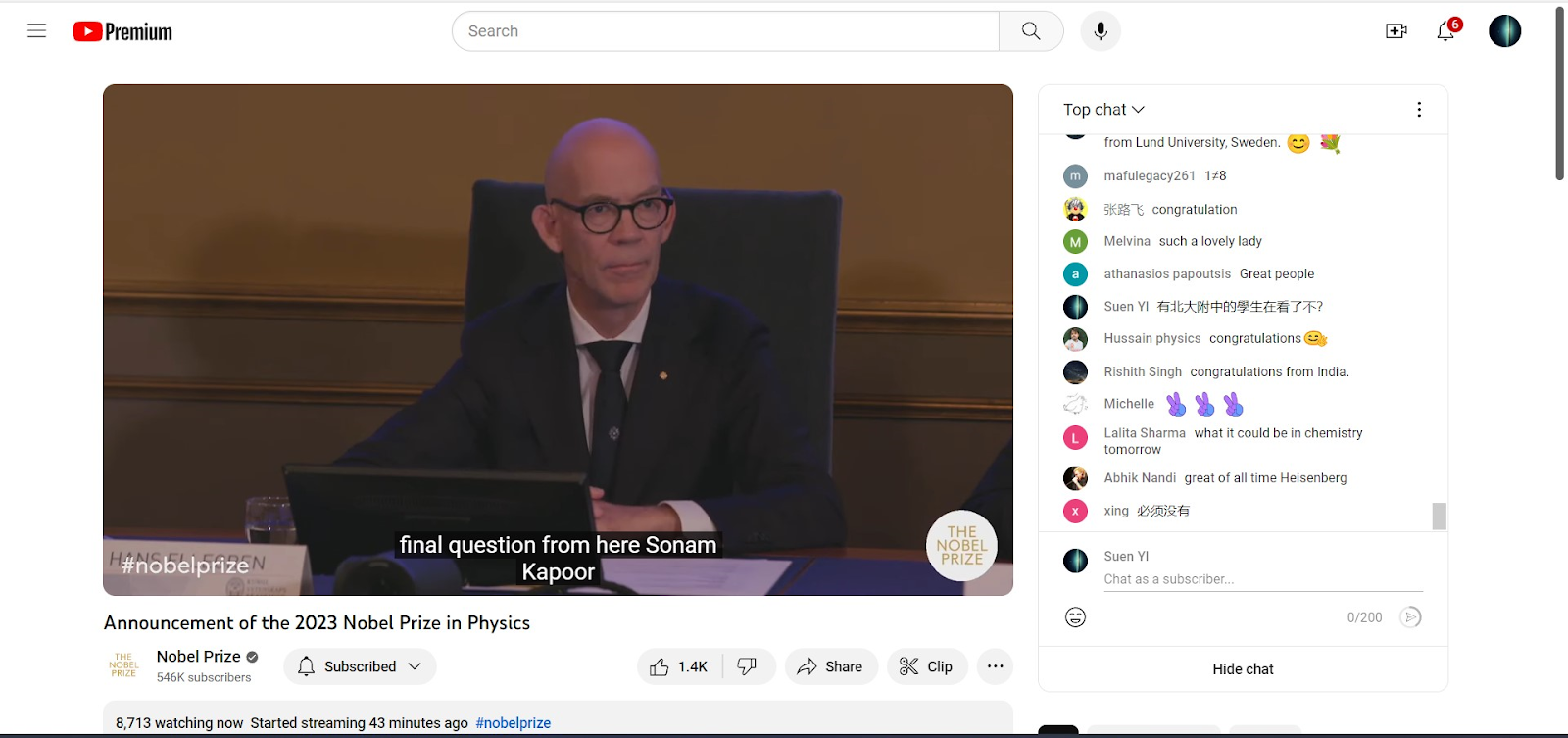Click the search magnifier button
Screen dimensions: 1568x738
click(x=1031, y=31)
